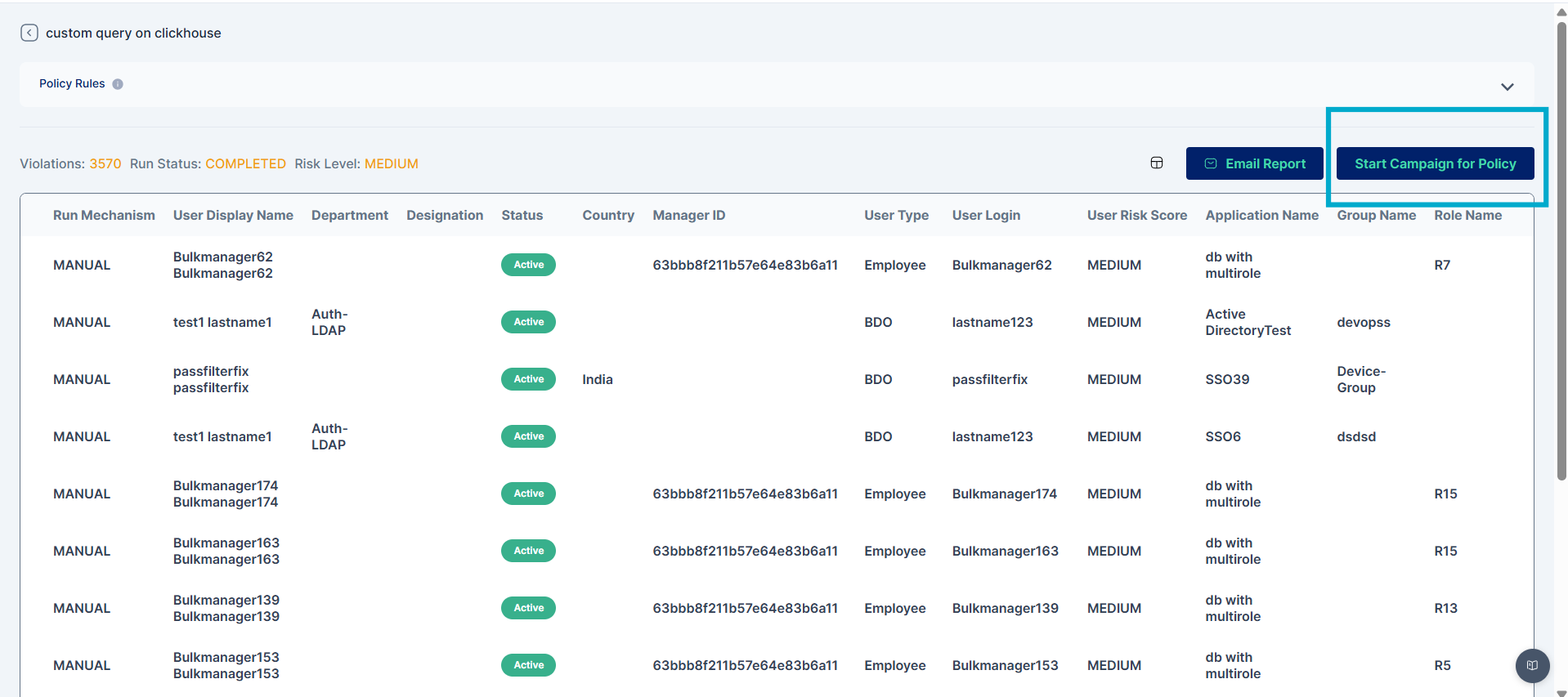Click Active status badge for passfilterfix row
This screenshot has width=1568, height=697.
(x=528, y=379)
